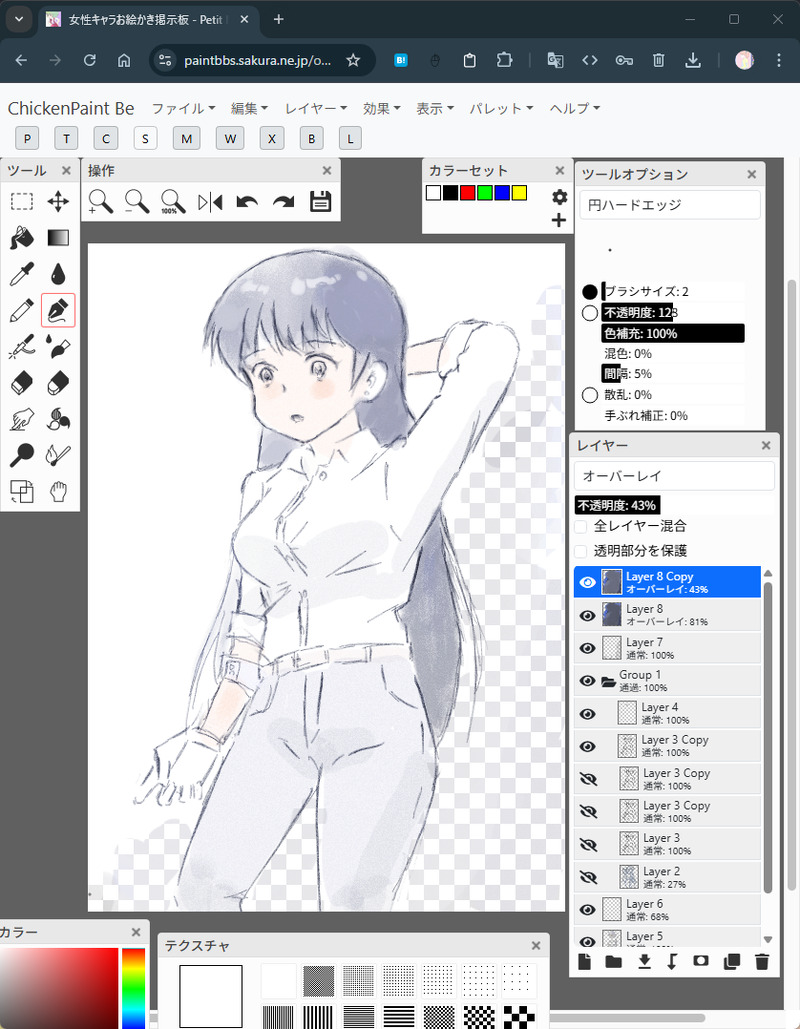This screenshot has width=800, height=1029.
Task: Open the 表示 menu
Action: 435,108
